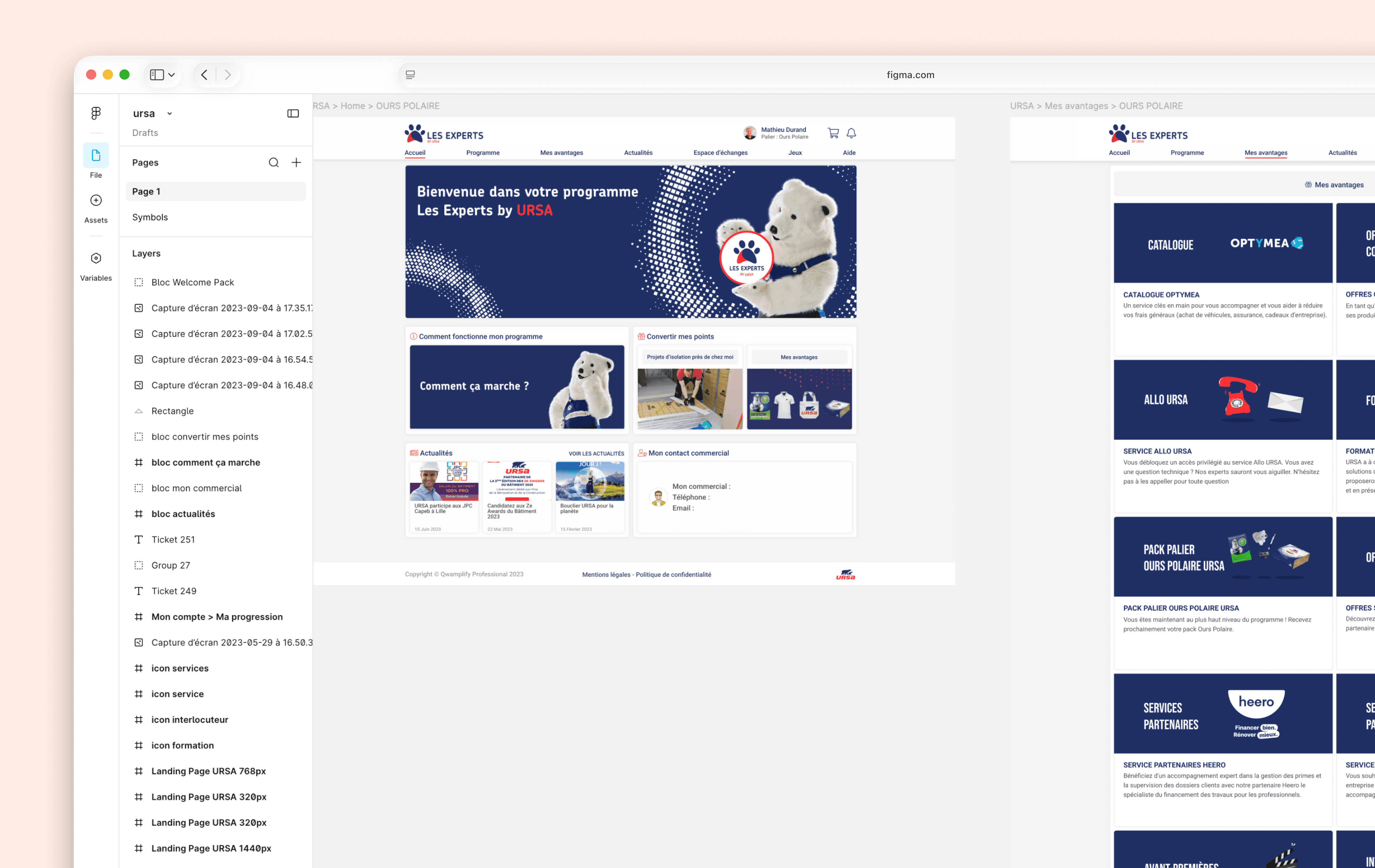This screenshot has width=1375, height=868.
Task: Select the File panel icon
Action: 96,155
